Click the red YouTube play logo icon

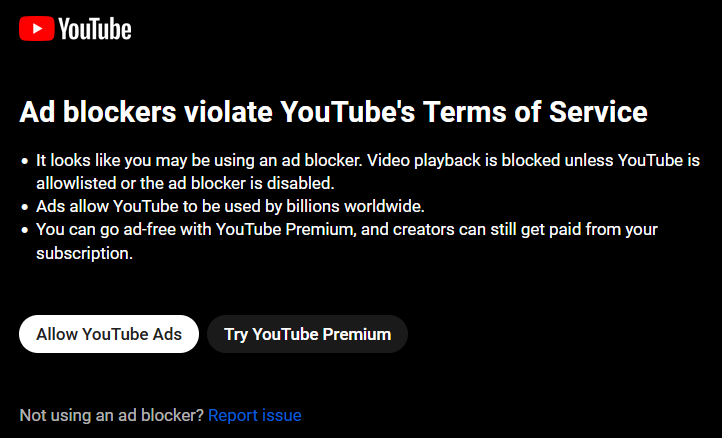(36, 30)
